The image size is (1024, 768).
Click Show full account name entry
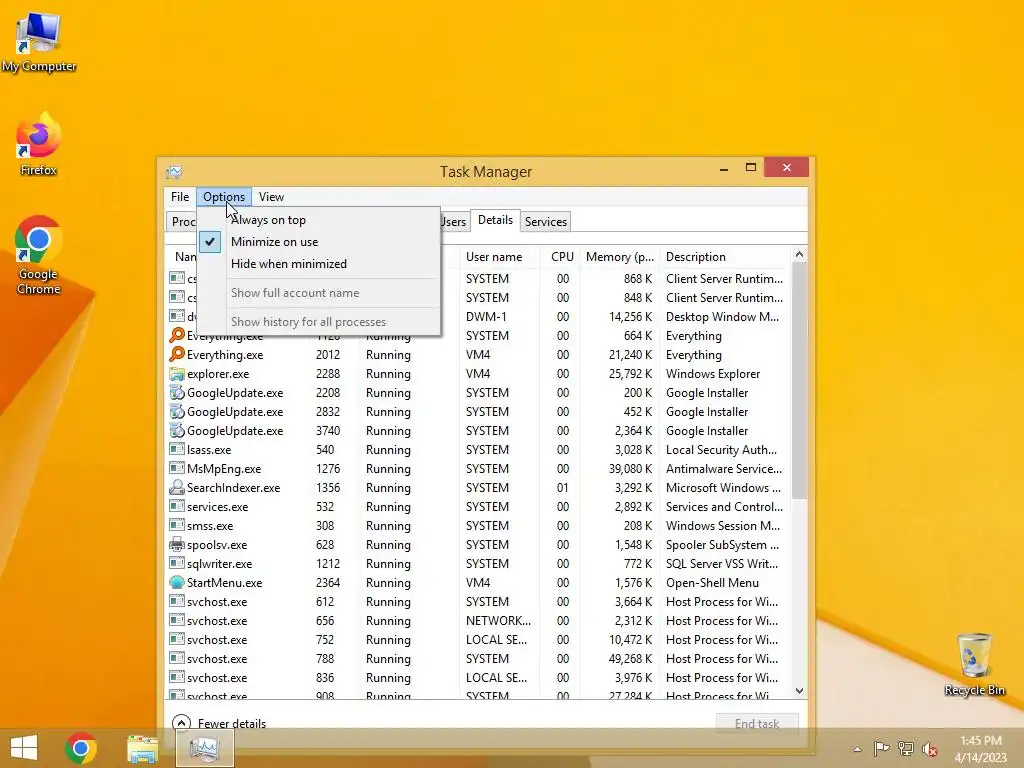point(319,293)
